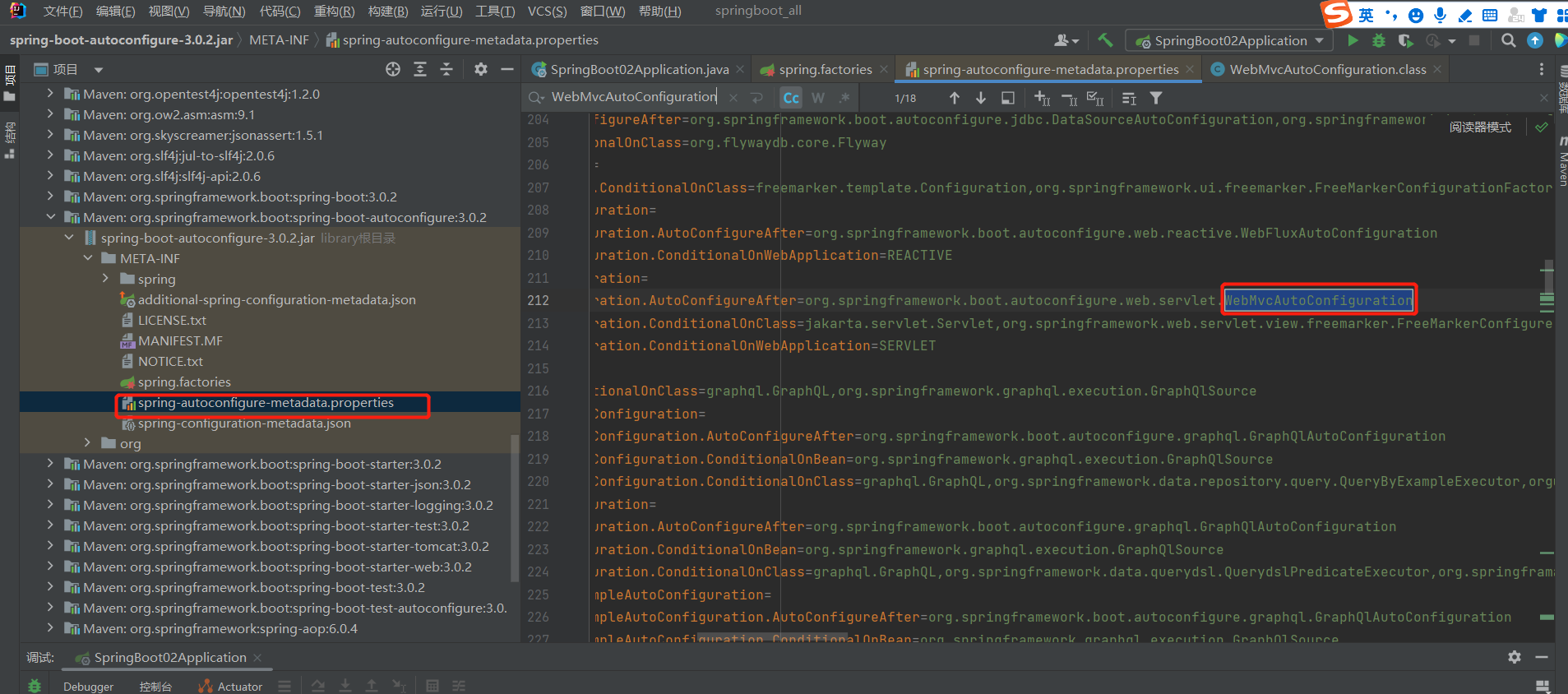
Task: Expand all nodes in the project panel
Action: tap(420, 70)
